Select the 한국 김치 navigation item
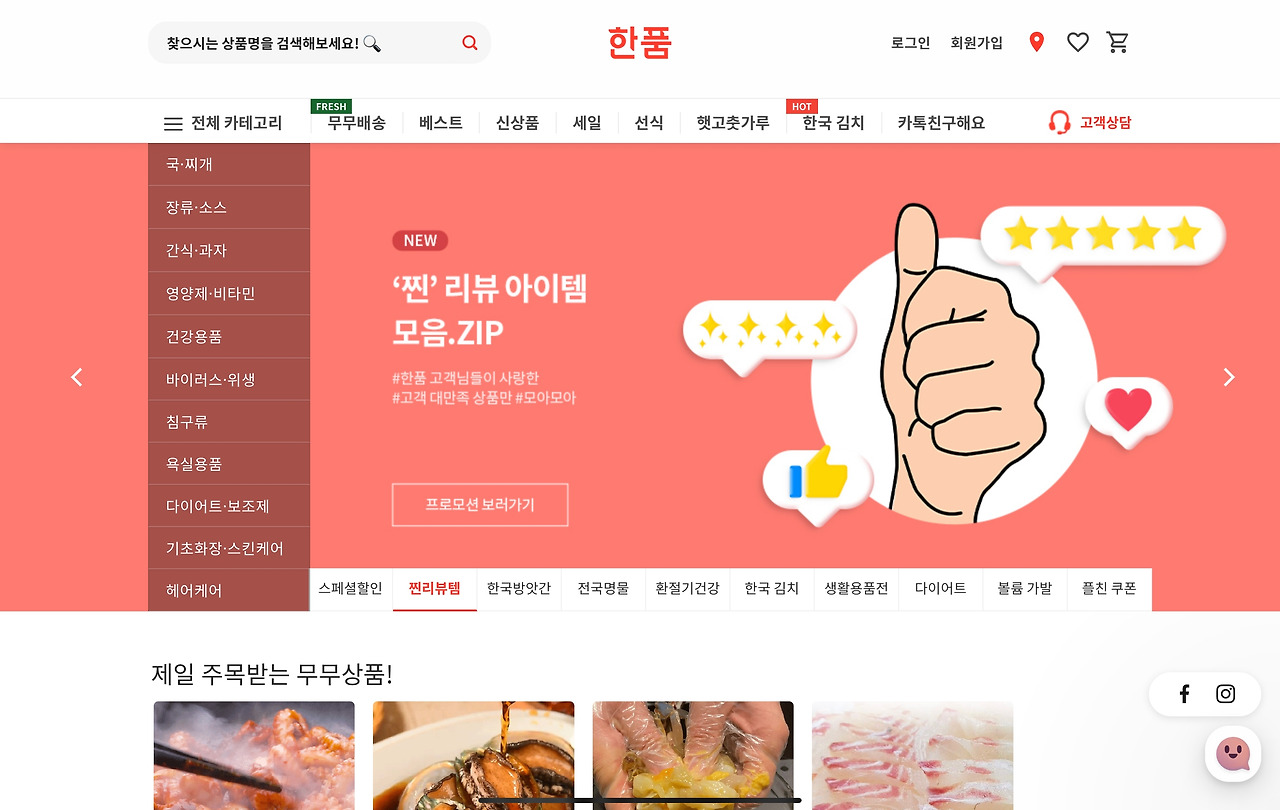Viewport: 1280px width, 810px height. tap(833, 123)
